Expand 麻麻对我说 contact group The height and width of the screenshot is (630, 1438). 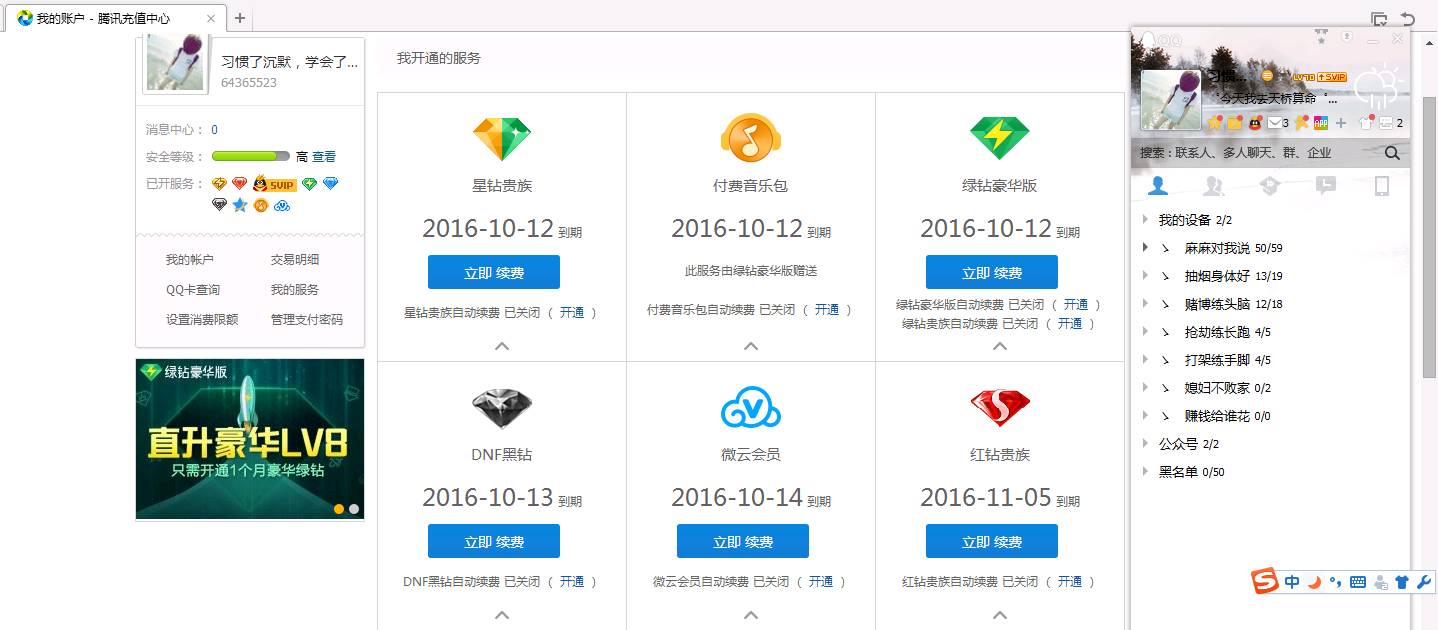(x=1146, y=248)
